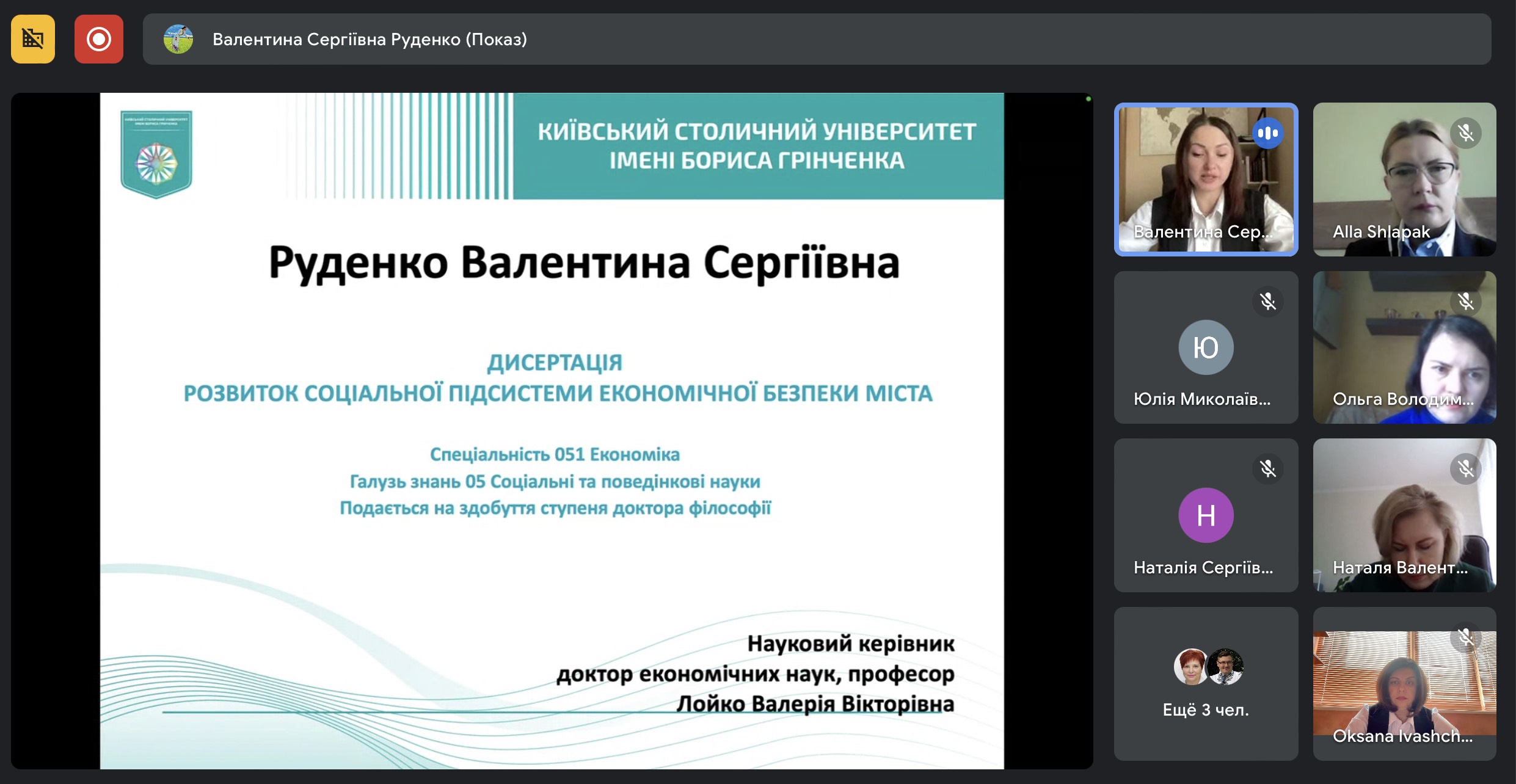Click the mic-off icon on Наталія Сергіїв's tile
Viewport: 1516px width, 784px height.
(x=1269, y=469)
